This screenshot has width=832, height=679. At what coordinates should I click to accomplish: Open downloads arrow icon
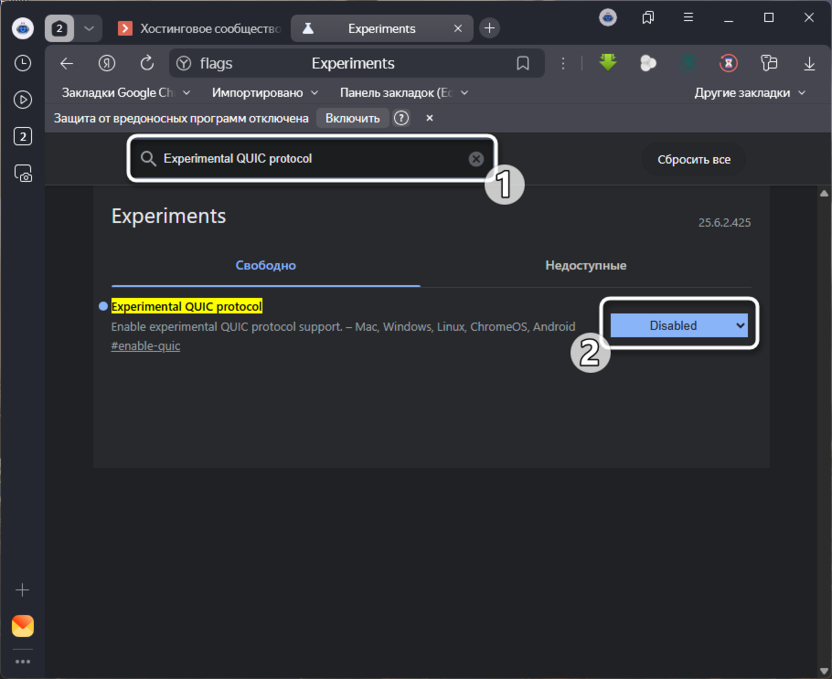point(809,64)
